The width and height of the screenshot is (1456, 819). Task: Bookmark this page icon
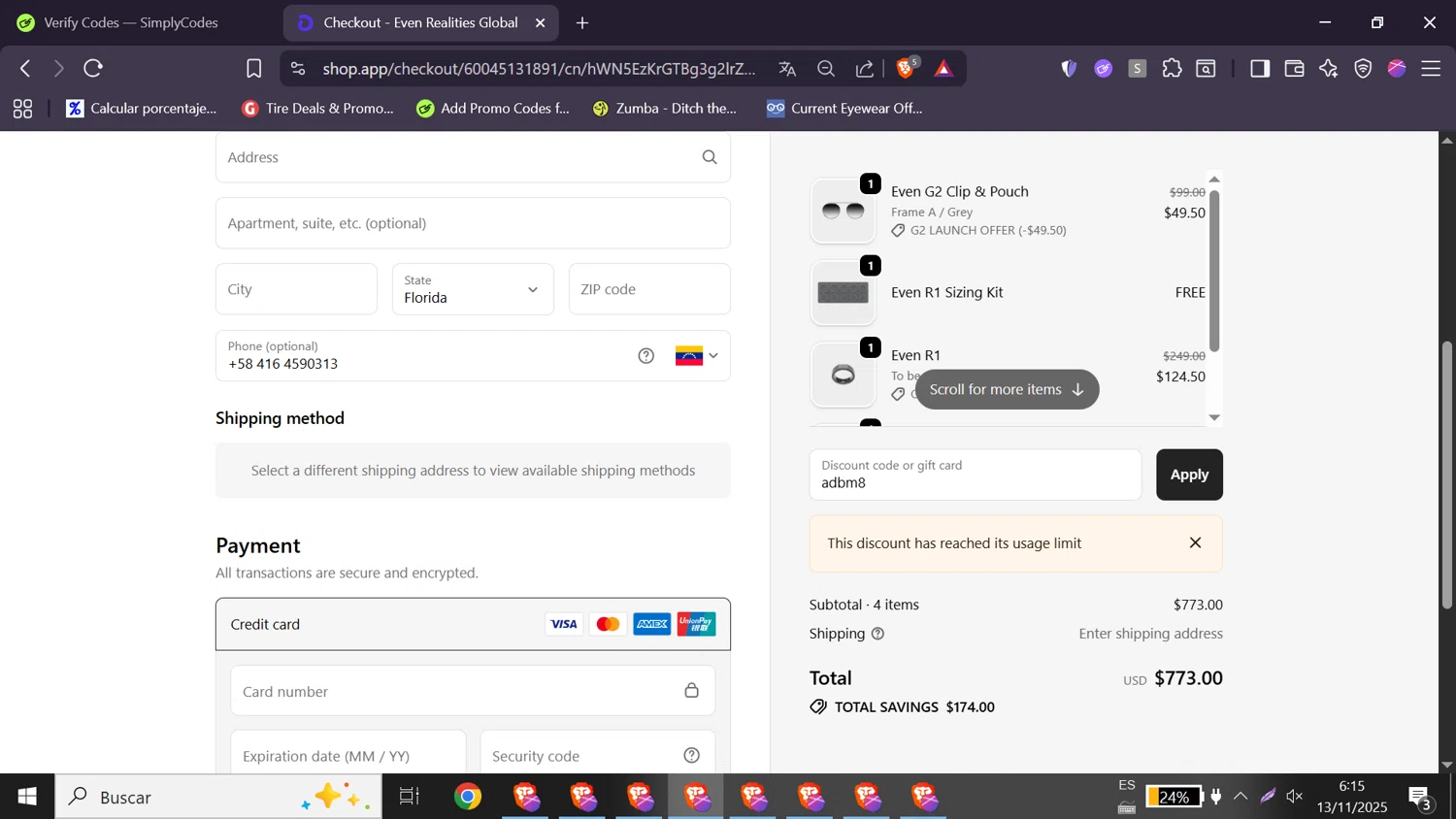point(253,68)
